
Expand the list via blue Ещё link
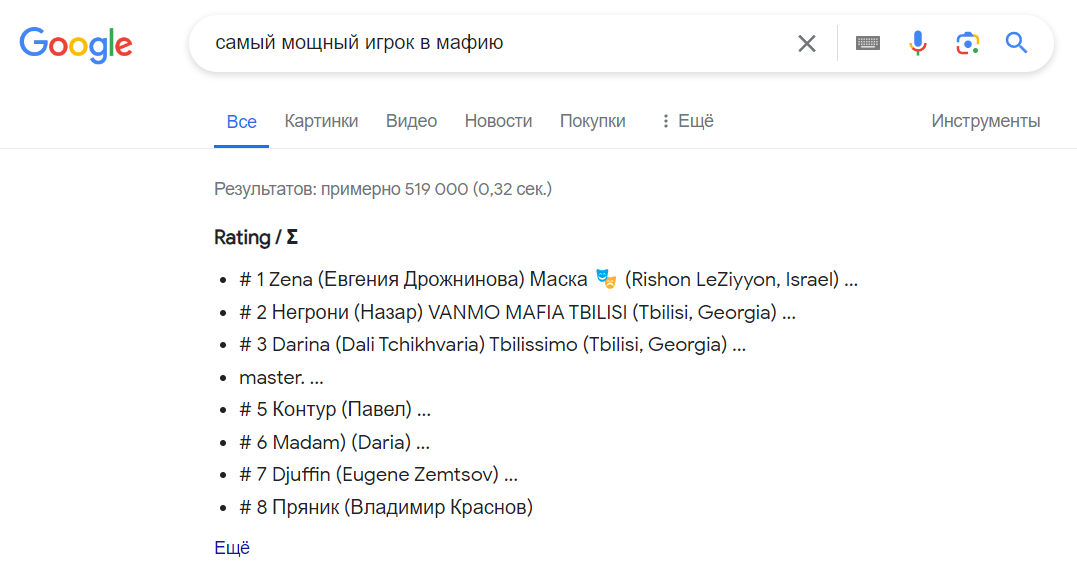coord(232,548)
